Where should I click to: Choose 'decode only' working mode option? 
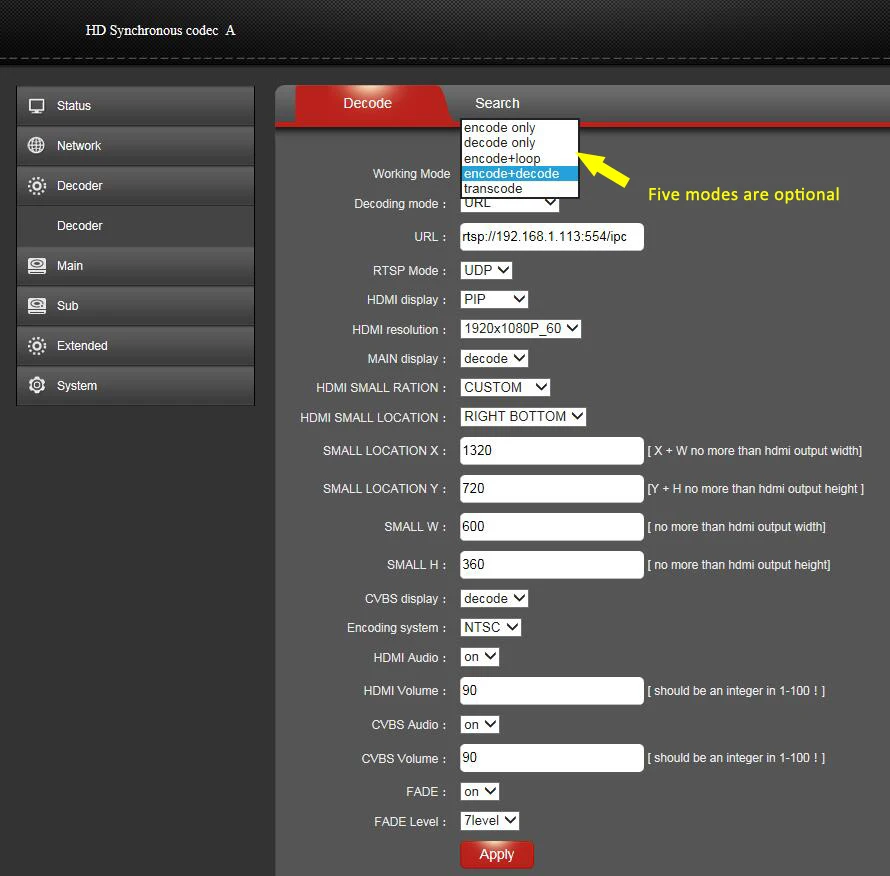coord(520,143)
